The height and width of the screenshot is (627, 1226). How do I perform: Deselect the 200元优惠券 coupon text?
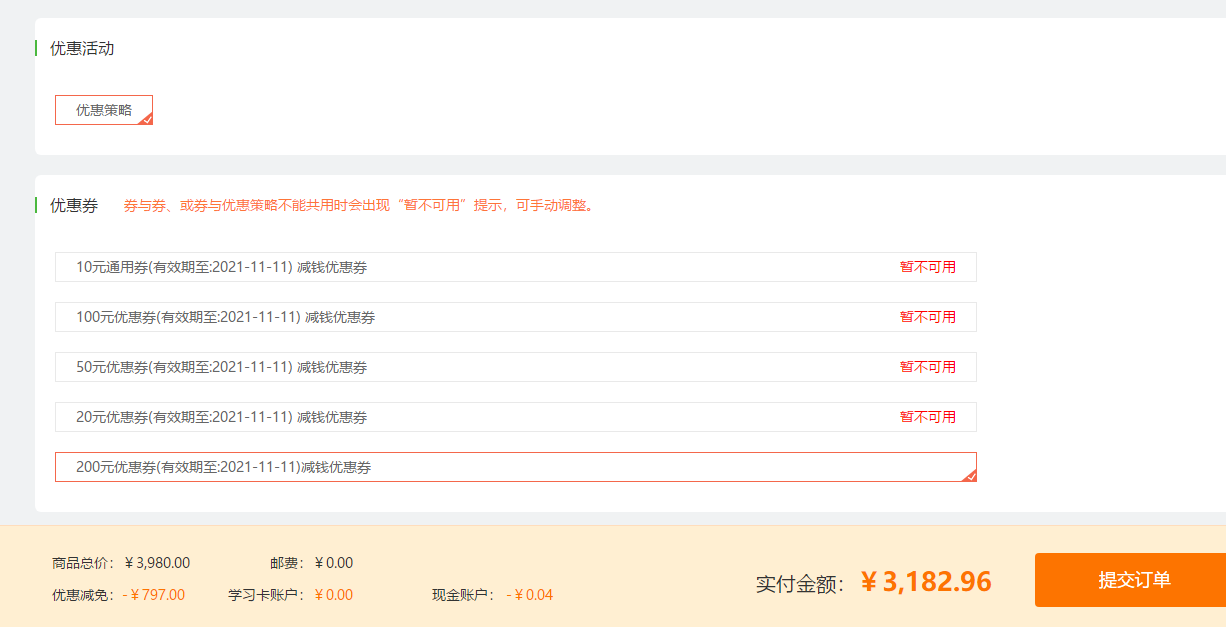[223, 467]
